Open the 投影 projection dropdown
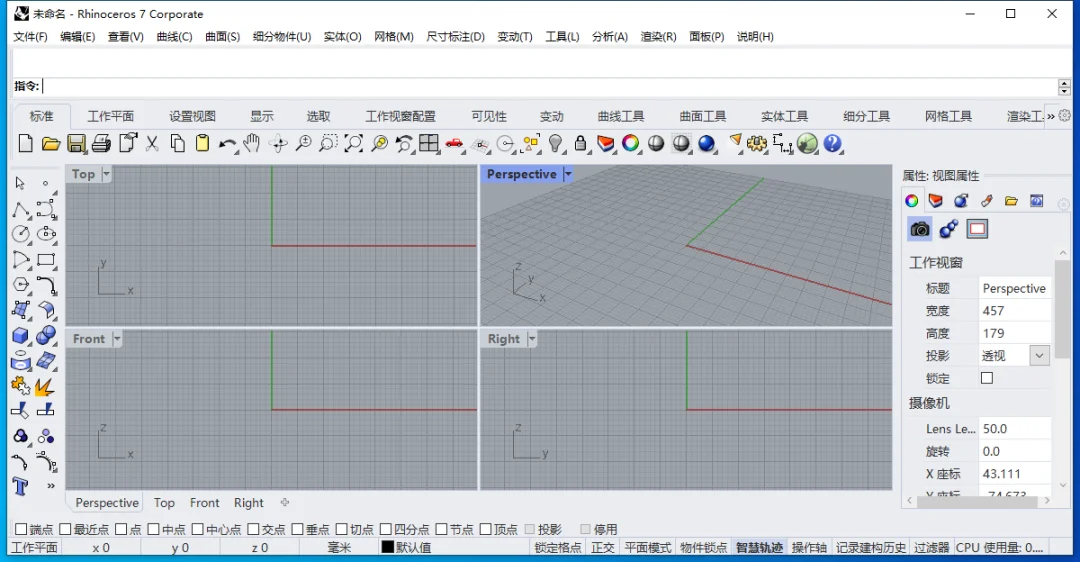 pos(1039,355)
